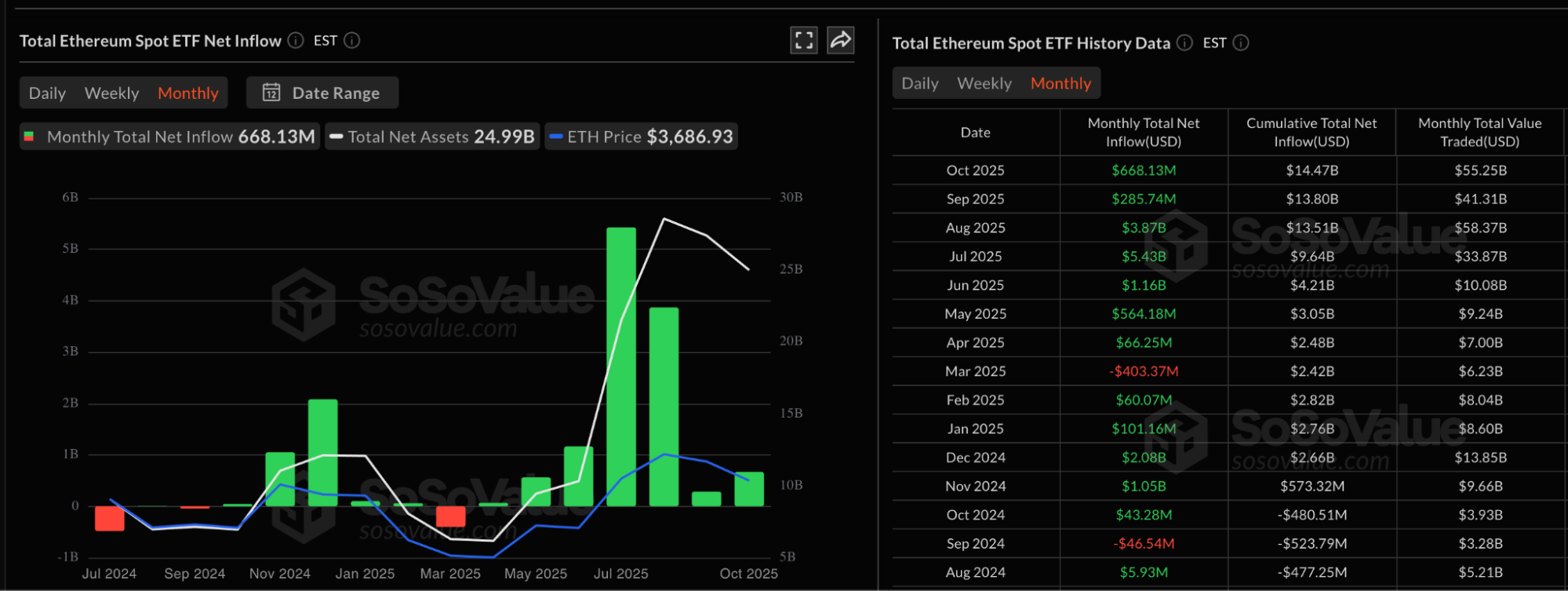Image resolution: width=1568 pixels, height=591 pixels.
Task: Open the Date Range picker
Action: click(x=322, y=93)
